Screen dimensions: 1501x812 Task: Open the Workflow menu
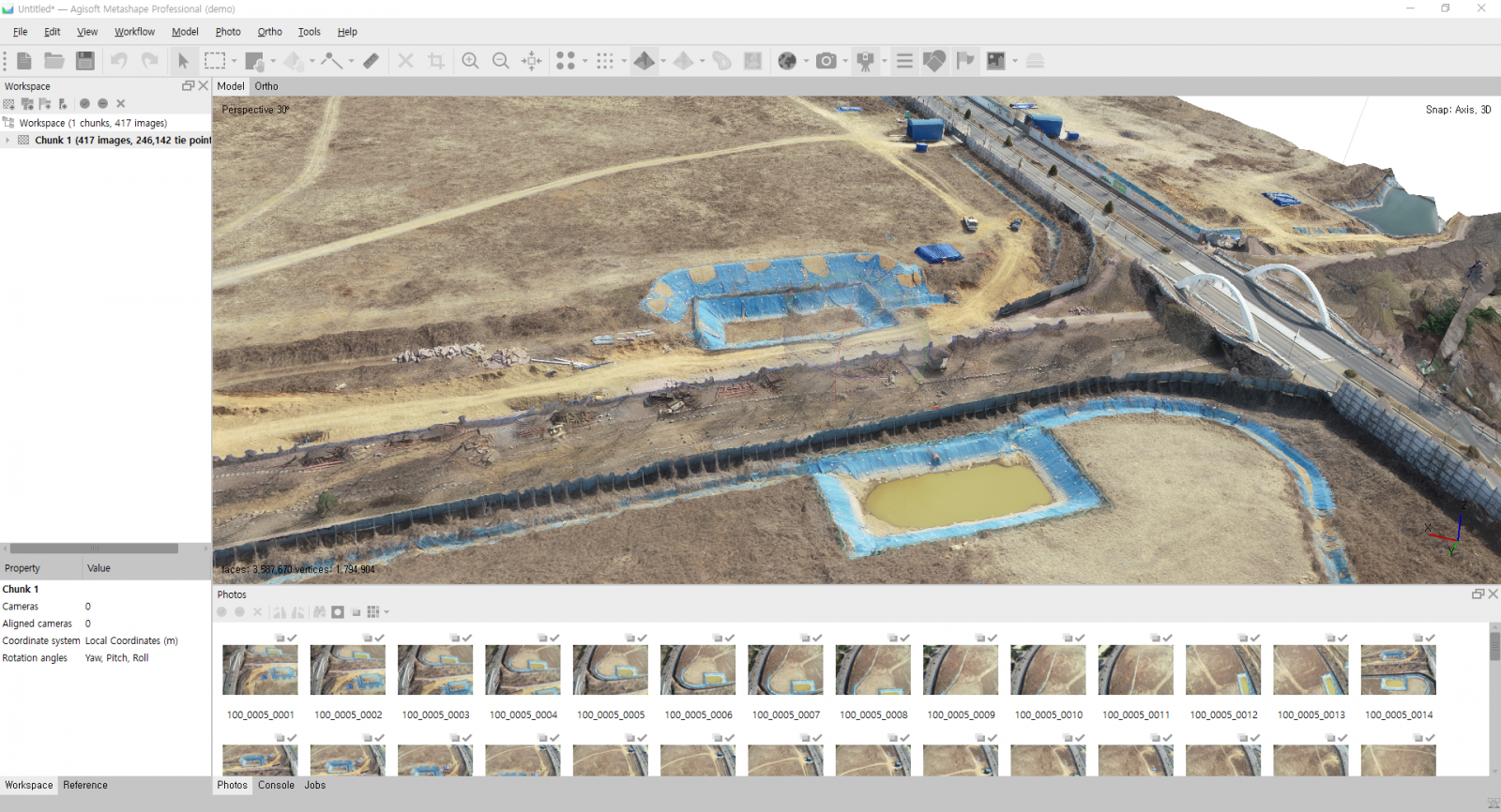(134, 32)
